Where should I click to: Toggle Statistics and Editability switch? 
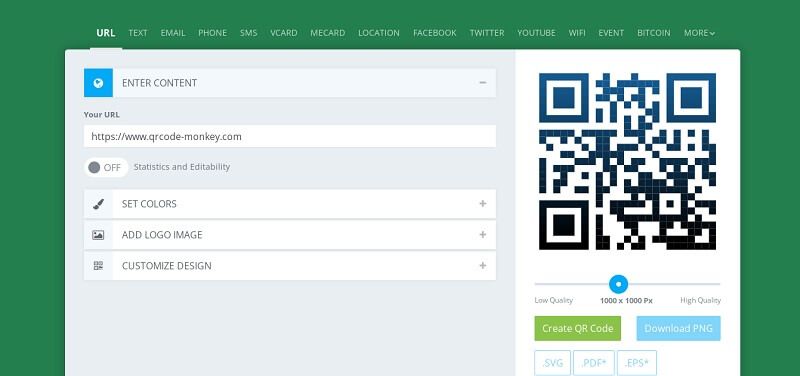tap(106, 167)
